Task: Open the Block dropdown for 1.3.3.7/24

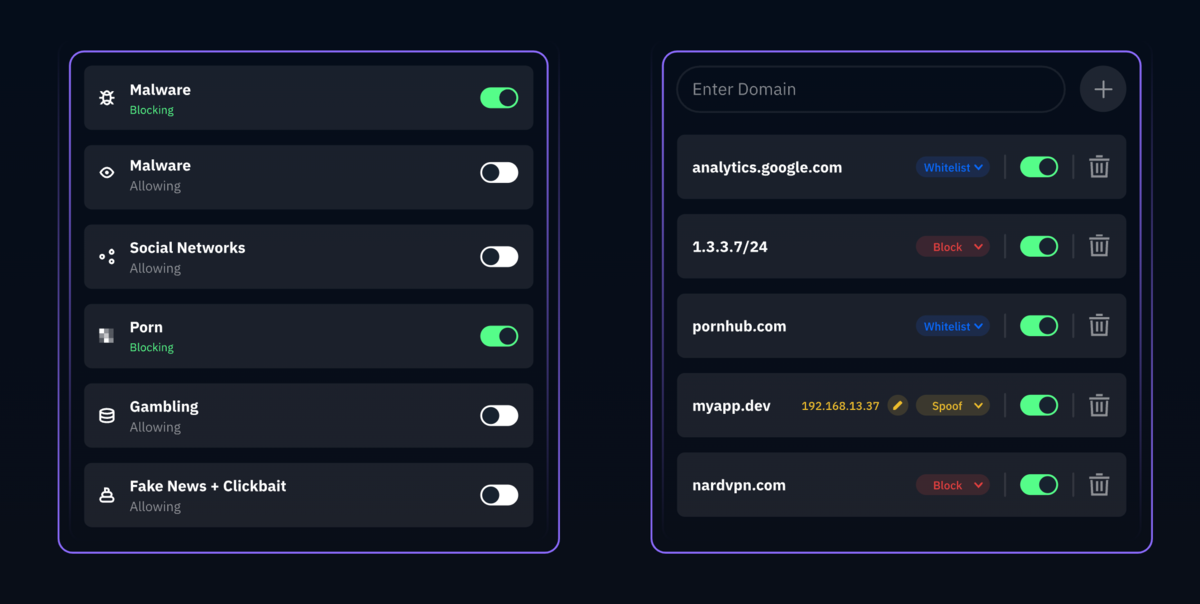Action: click(x=953, y=246)
